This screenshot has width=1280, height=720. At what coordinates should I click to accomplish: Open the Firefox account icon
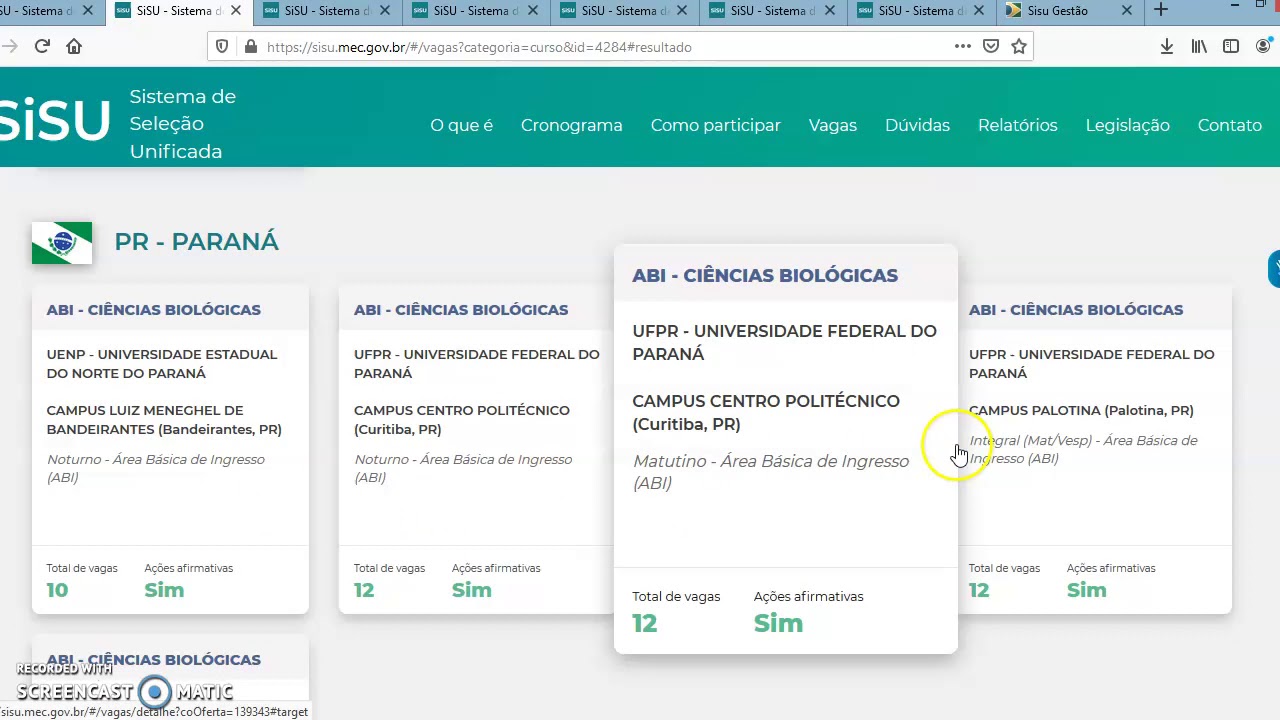point(1264,46)
